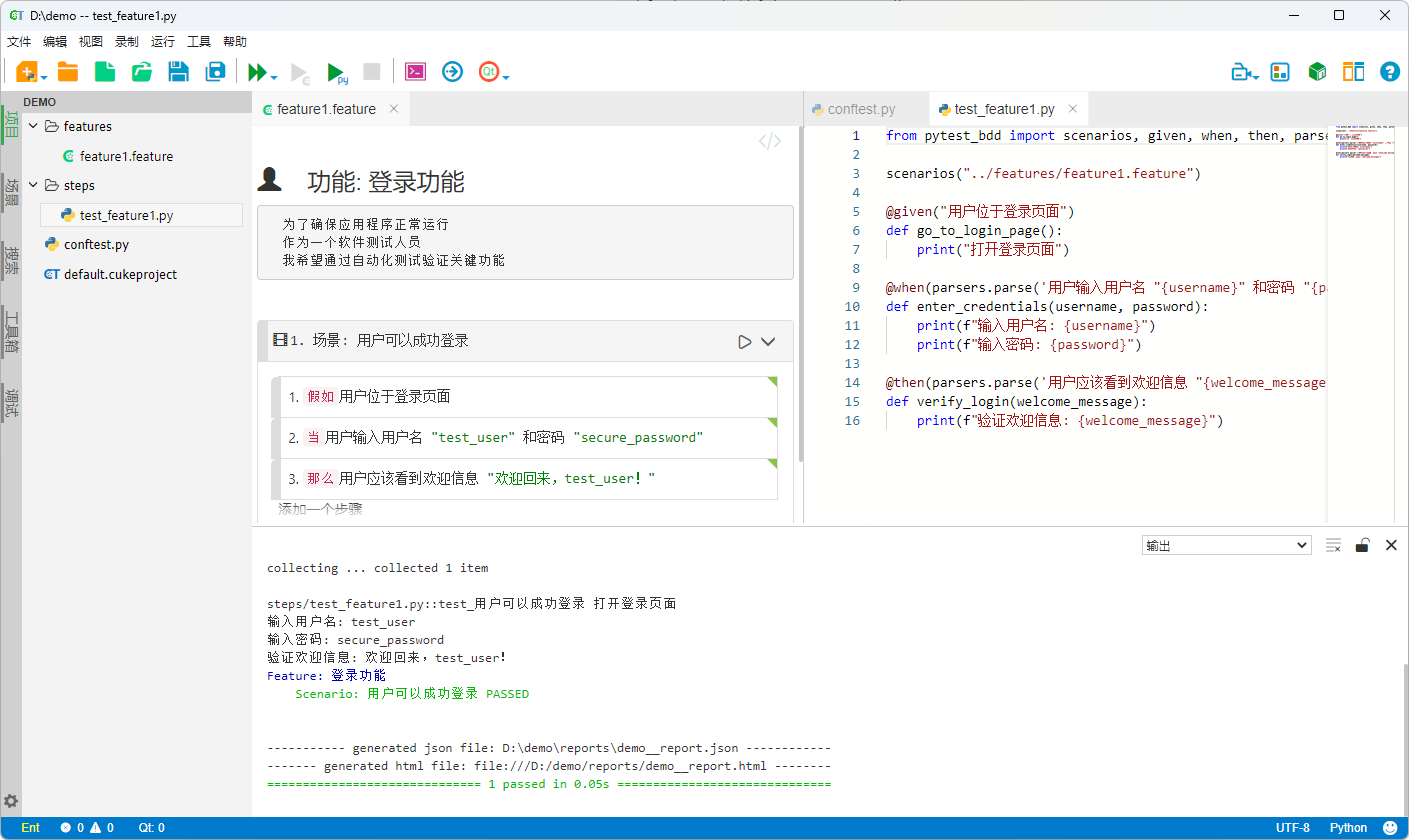Switch to the 调试 sidebar tab
Viewport: 1409px width, 840px height.
coord(11,402)
